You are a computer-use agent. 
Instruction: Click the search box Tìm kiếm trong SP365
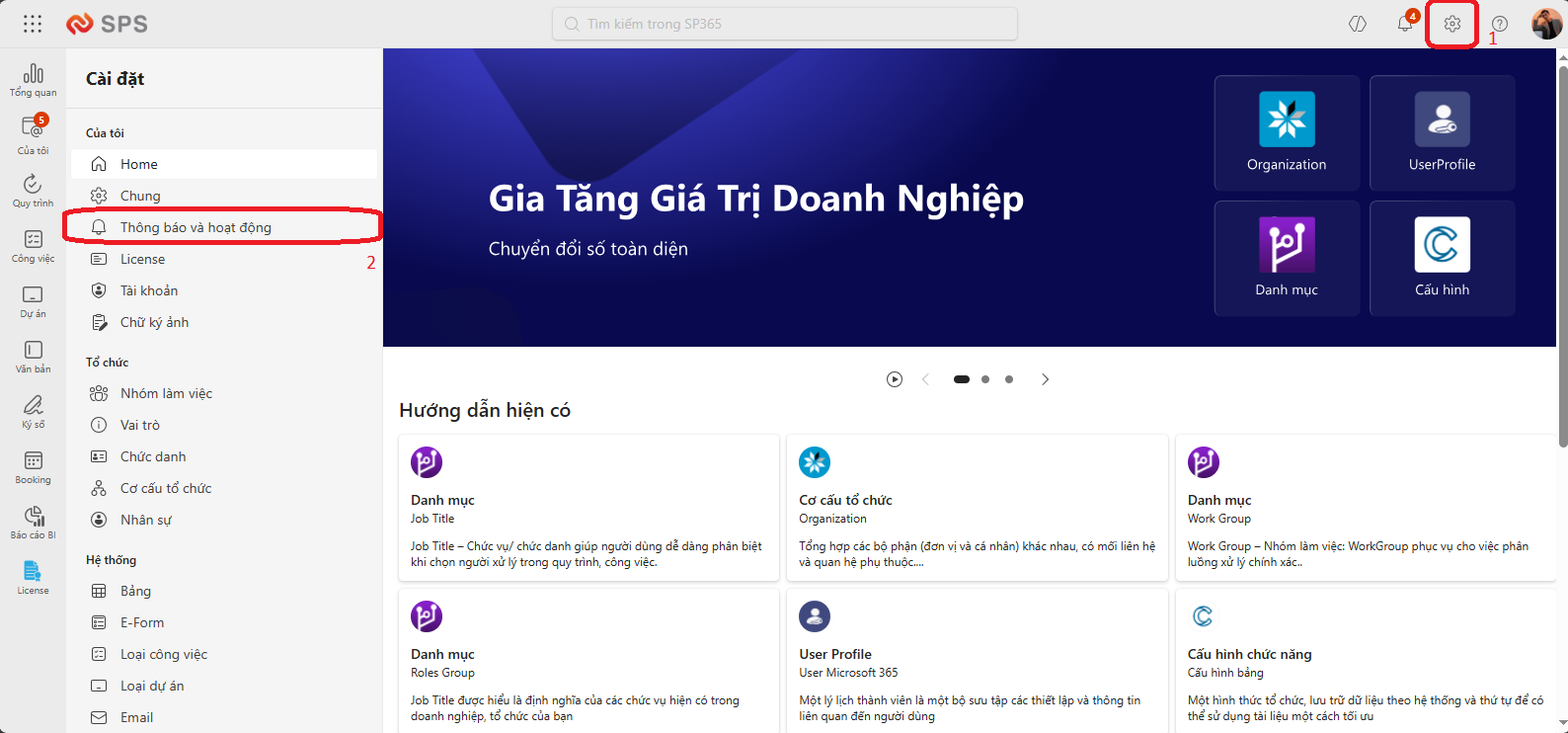point(785,24)
